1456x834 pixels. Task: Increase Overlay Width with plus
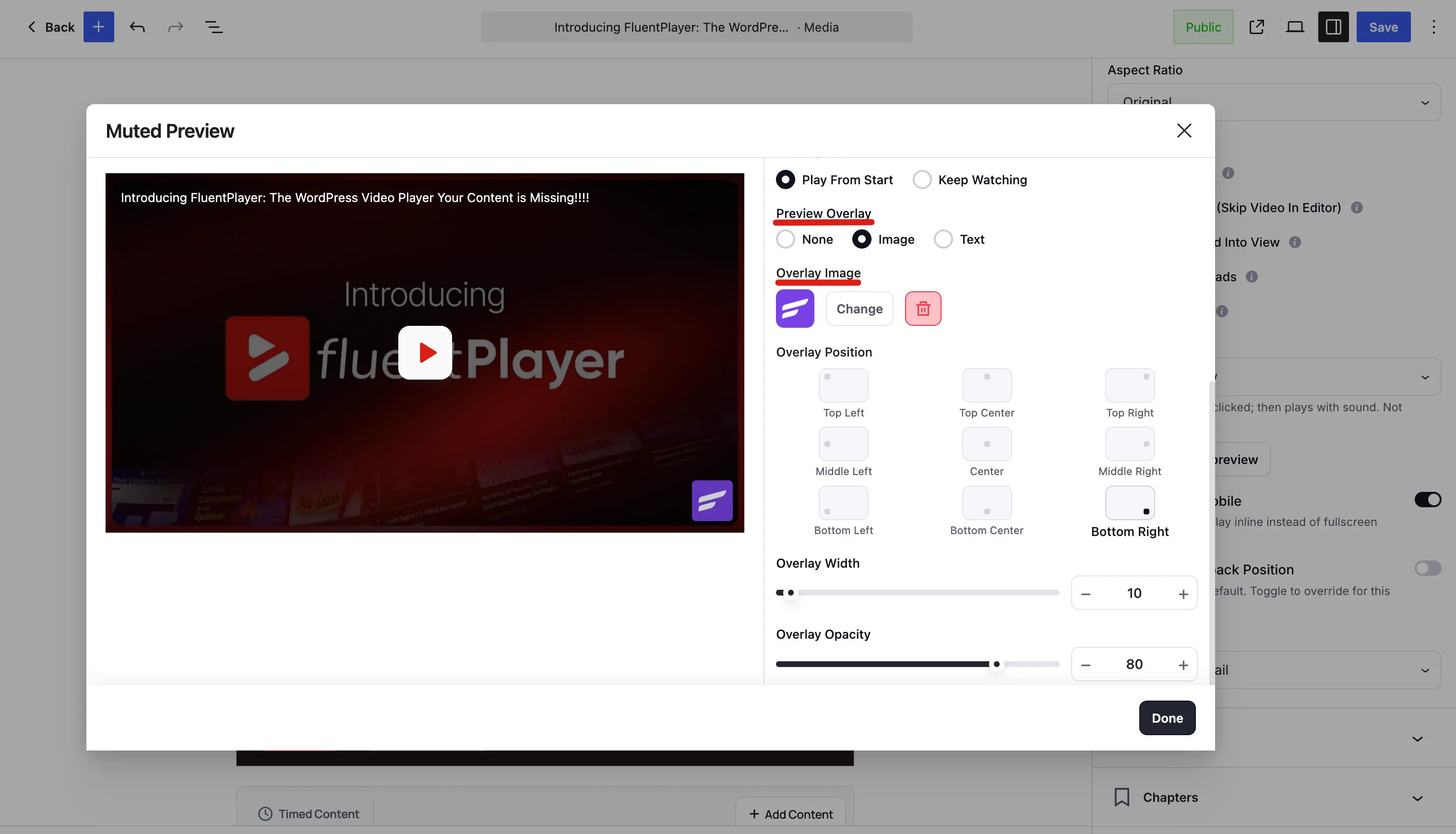[x=1183, y=594]
